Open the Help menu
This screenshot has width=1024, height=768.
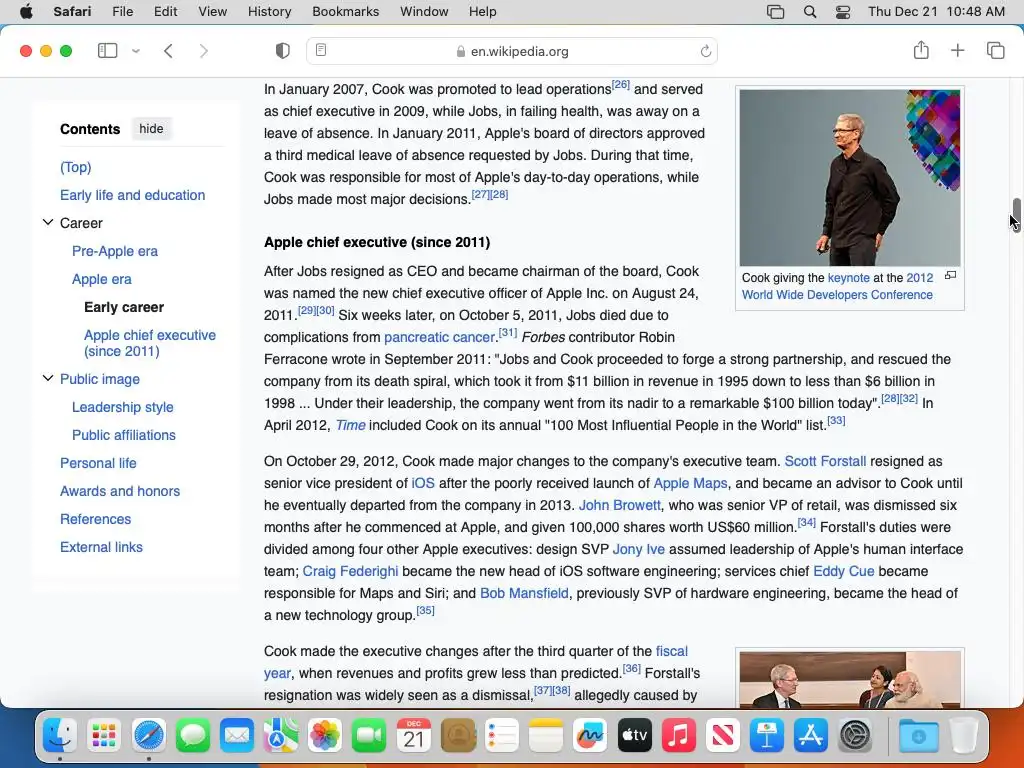pyautogui.click(x=483, y=11)
